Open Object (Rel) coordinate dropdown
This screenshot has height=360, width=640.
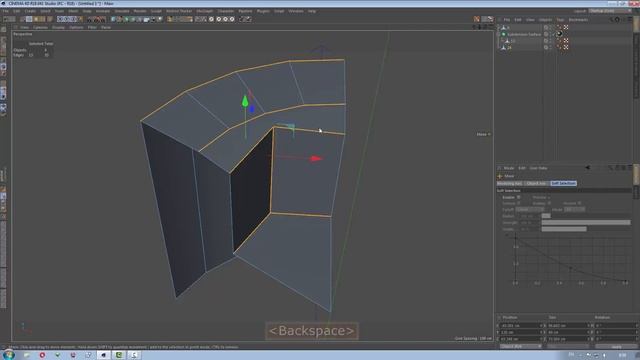(521, 346)
